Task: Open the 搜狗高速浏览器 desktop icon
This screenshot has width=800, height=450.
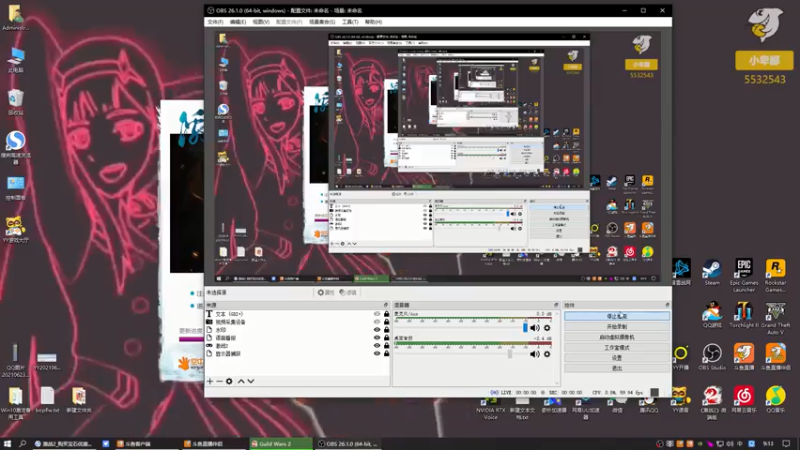Action: 16,147
